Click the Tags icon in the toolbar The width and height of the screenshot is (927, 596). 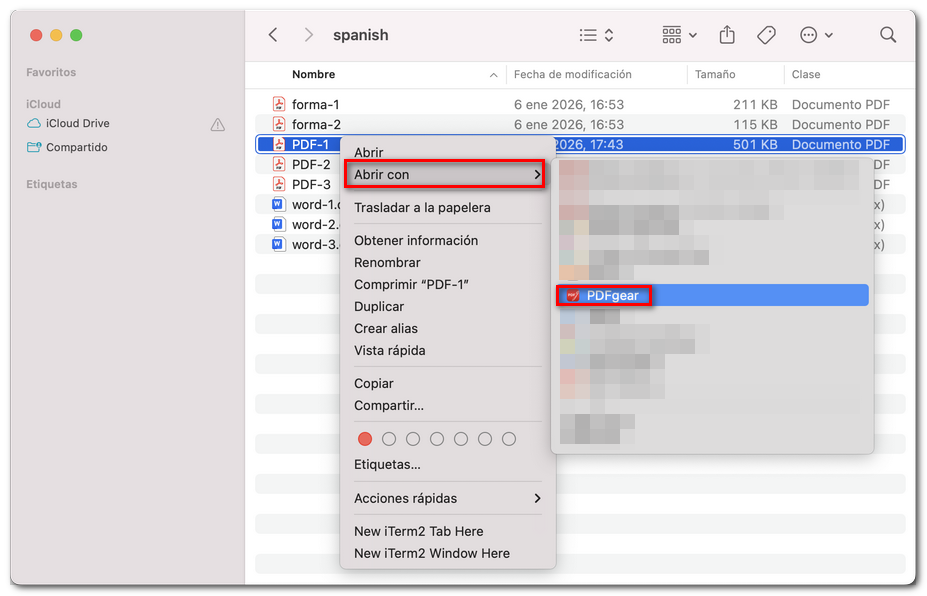(x=766, y=34)
